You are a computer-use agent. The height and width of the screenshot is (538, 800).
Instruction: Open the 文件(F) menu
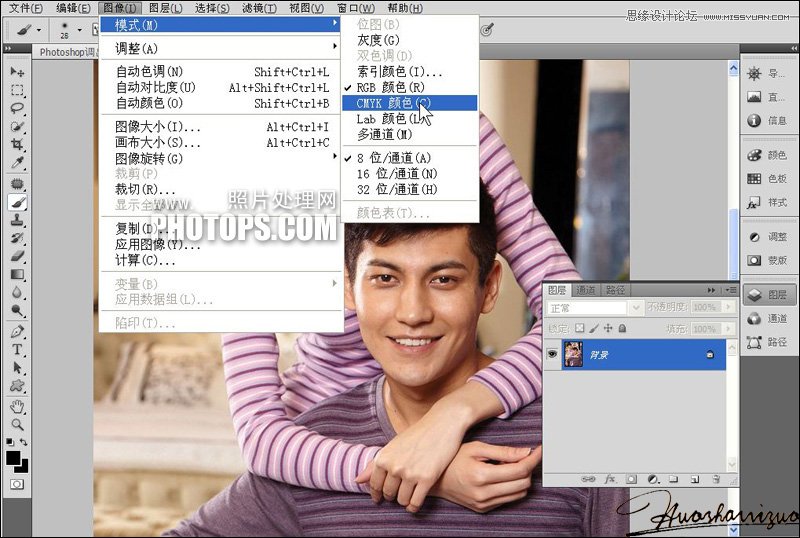pyautogui.click(x=26, y=8)
